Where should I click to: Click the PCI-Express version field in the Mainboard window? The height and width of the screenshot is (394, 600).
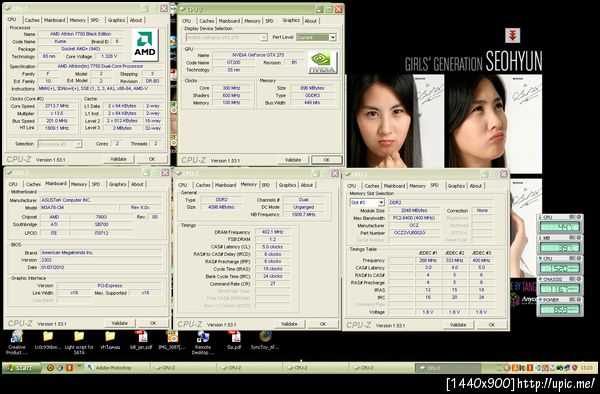tap(109, 286)
